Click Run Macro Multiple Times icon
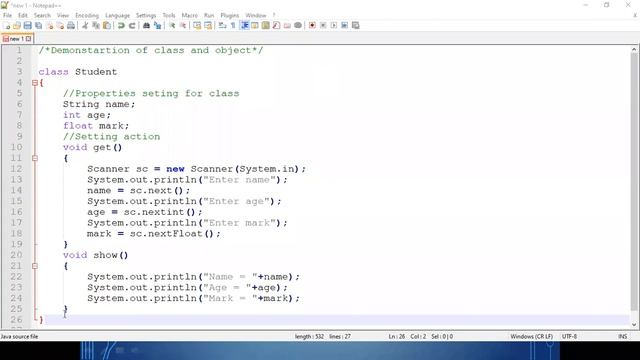Image resolution: width=640 pixels, height=360 pixels. click(x=344, y=25)
